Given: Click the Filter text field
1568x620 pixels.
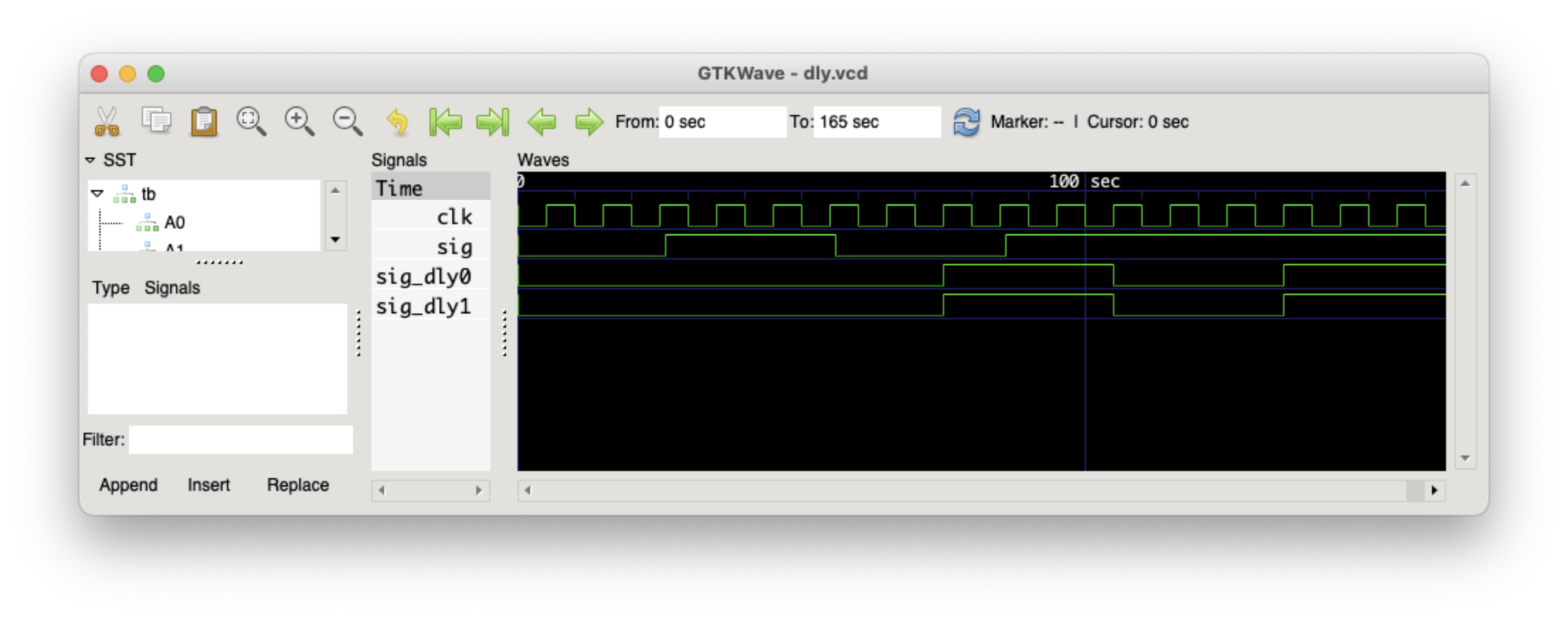Looking at the screenshot, I should click(x=241, y=440).
